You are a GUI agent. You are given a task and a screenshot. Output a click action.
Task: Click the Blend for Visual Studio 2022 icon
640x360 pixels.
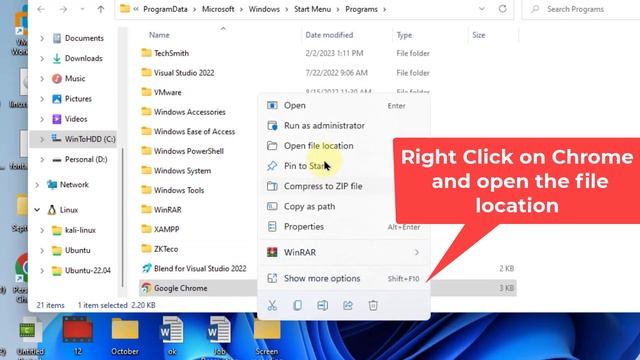point(146,268)
